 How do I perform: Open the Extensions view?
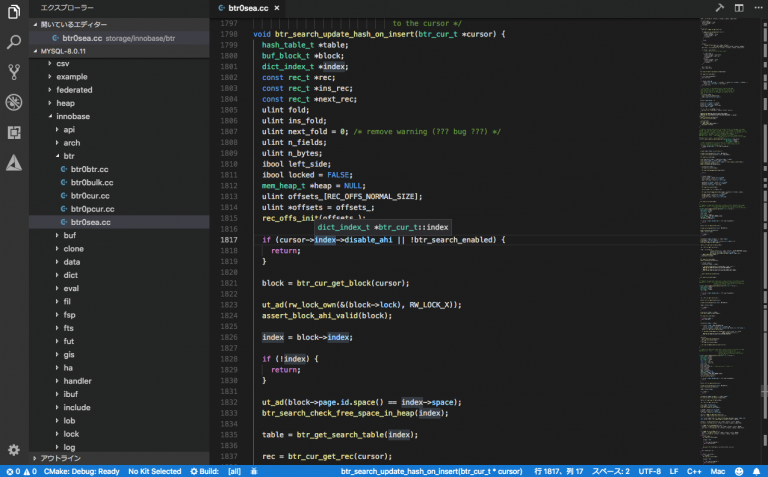pos(14,132)
